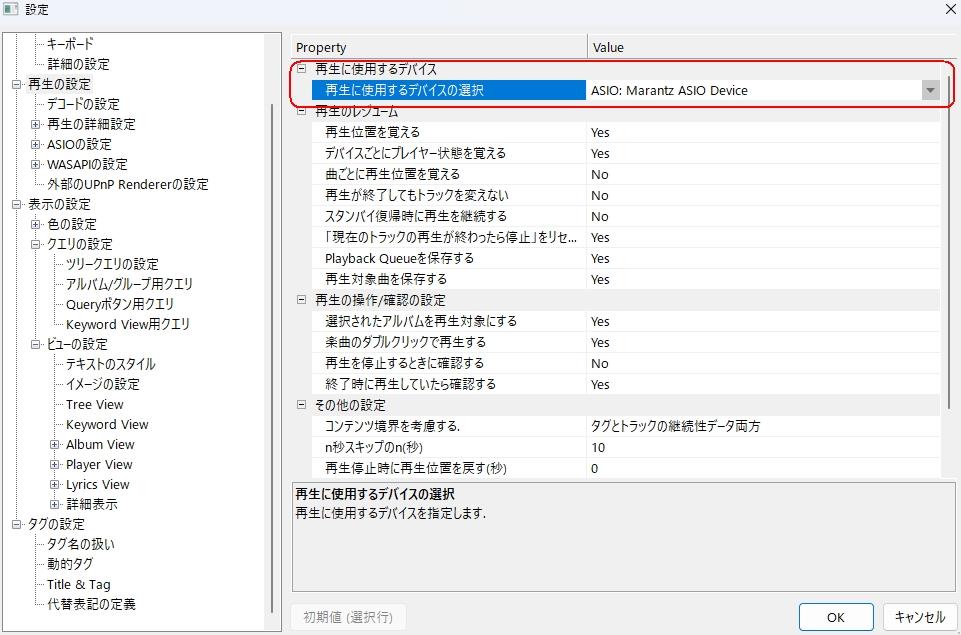Click the OK button
This screenshot has width=961, height=635.
point(836,617)
